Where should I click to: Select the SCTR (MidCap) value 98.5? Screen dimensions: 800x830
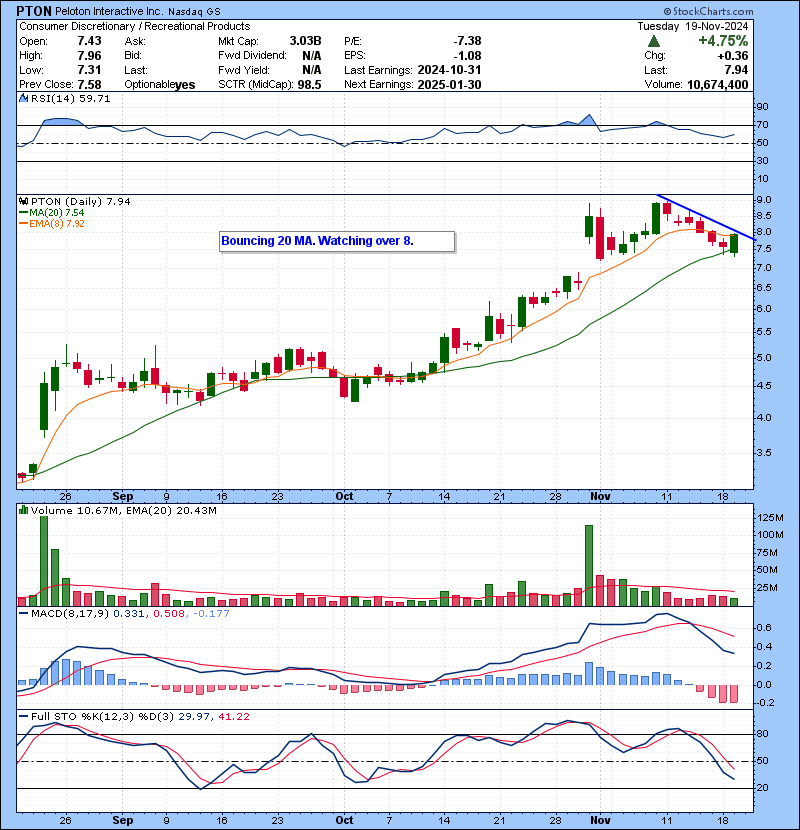[x=309, y=85]
